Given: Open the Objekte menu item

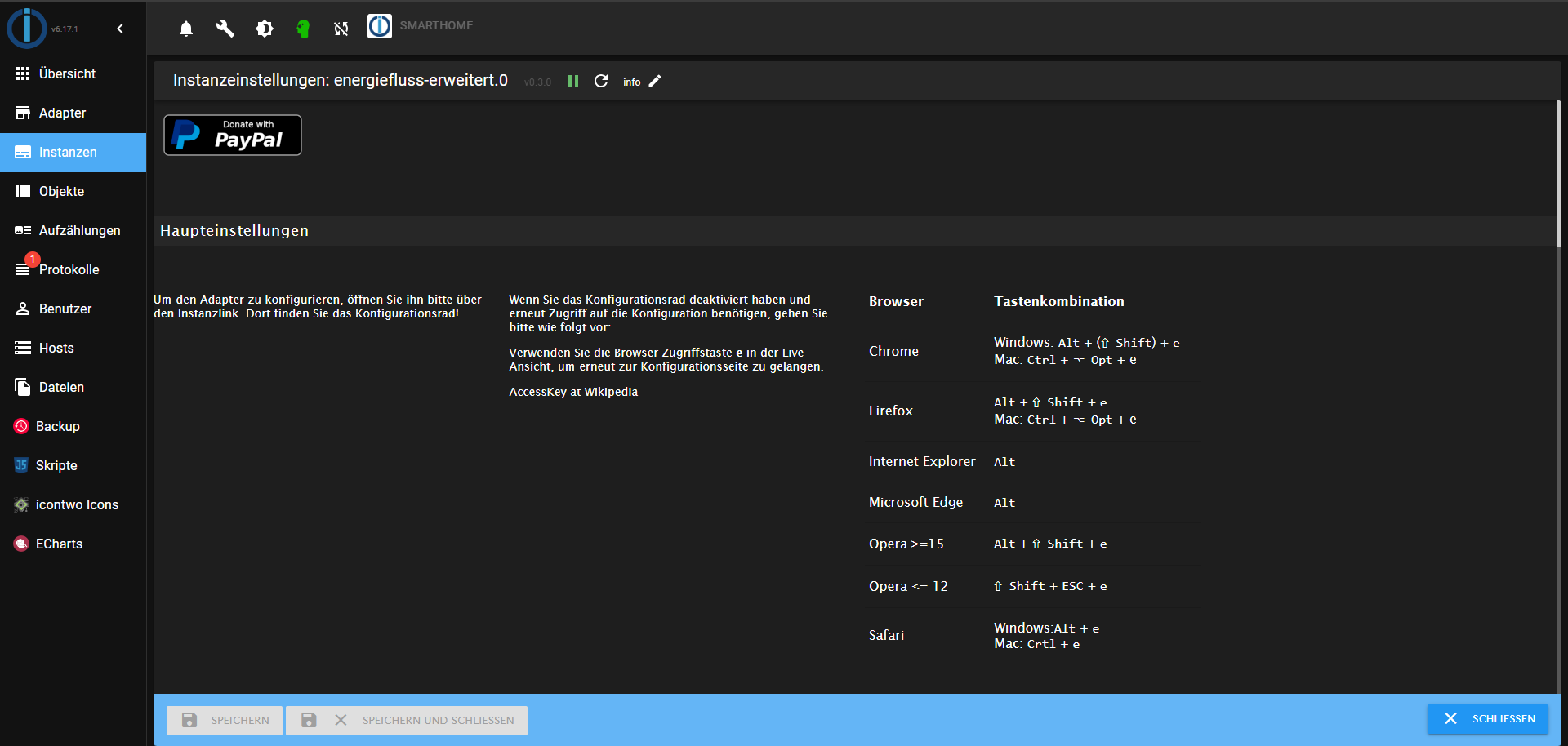Looking at the screenshot, I should point(61,191).
